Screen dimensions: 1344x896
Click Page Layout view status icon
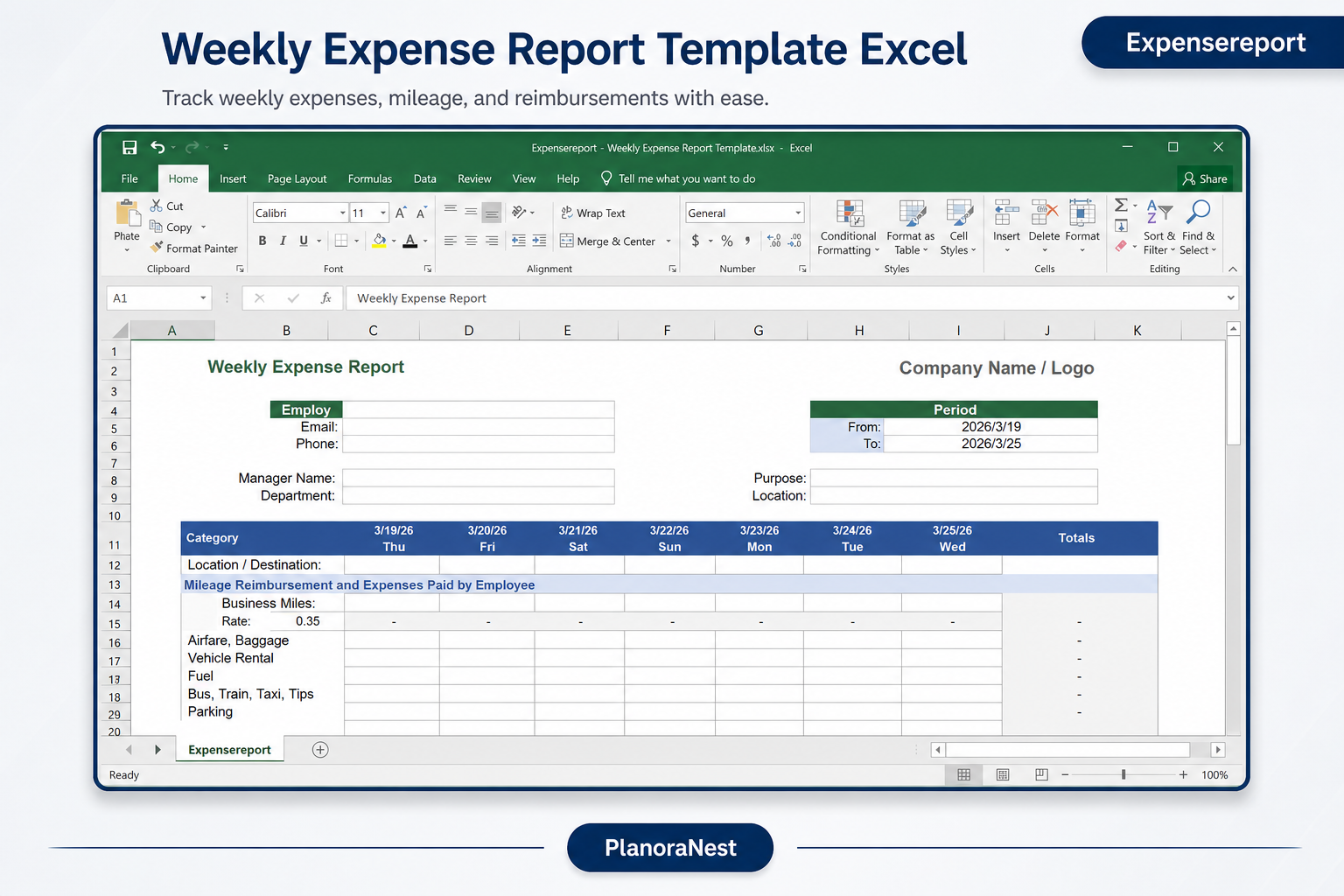coord(1003,774)
